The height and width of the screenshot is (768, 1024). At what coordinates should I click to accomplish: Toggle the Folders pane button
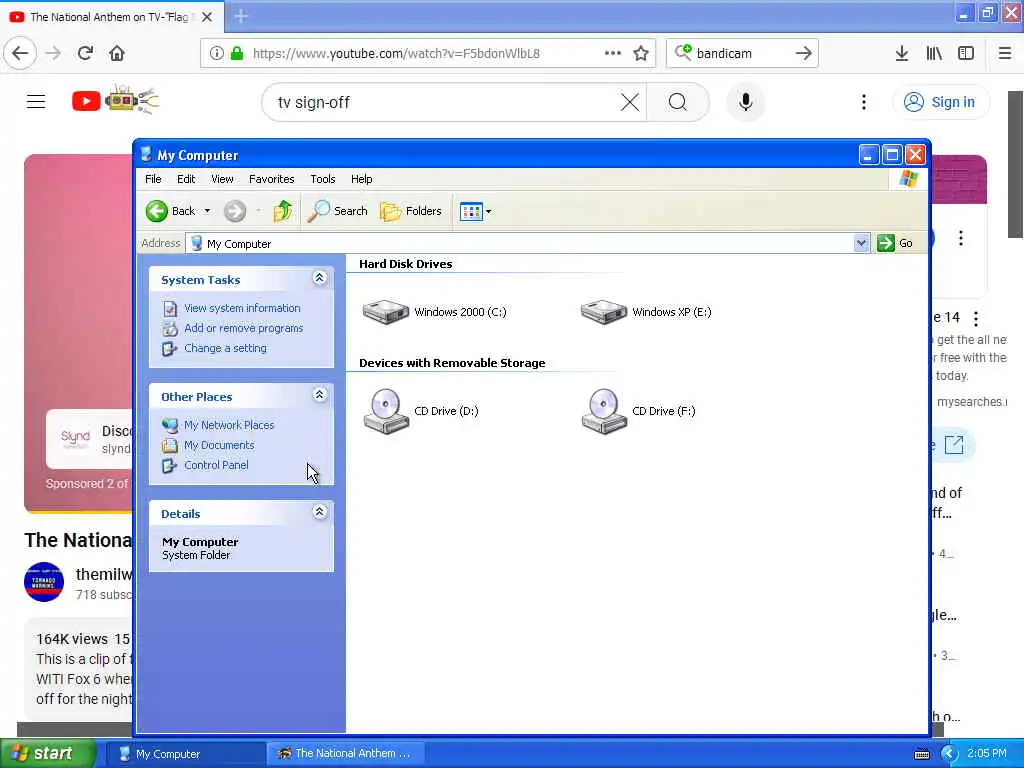[x=411, y=211]
